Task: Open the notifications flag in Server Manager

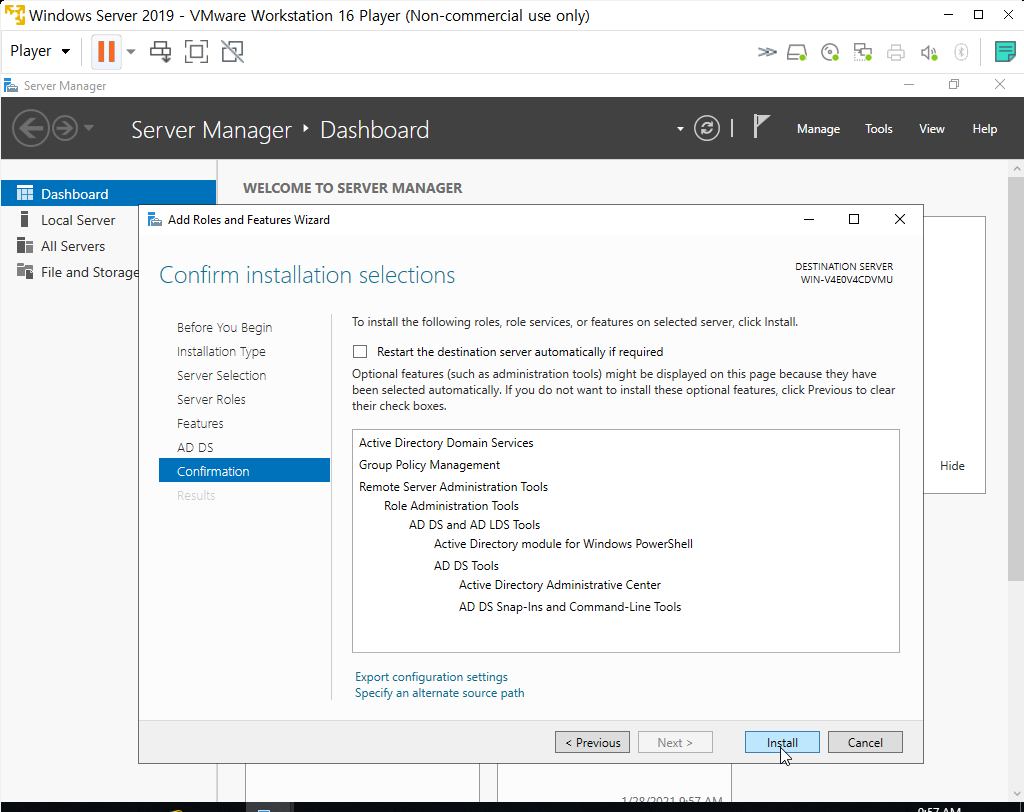Action: point(761,127)
